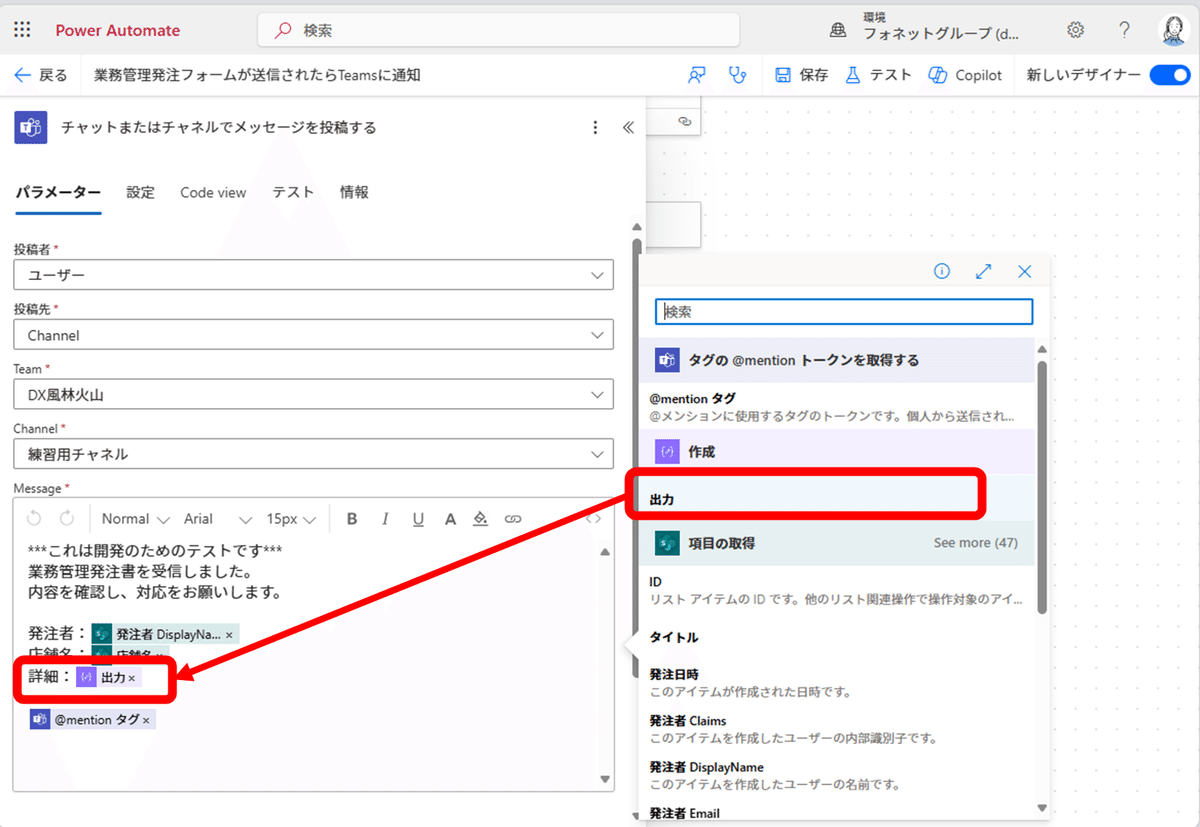Open the help question mark icon

1124,30
